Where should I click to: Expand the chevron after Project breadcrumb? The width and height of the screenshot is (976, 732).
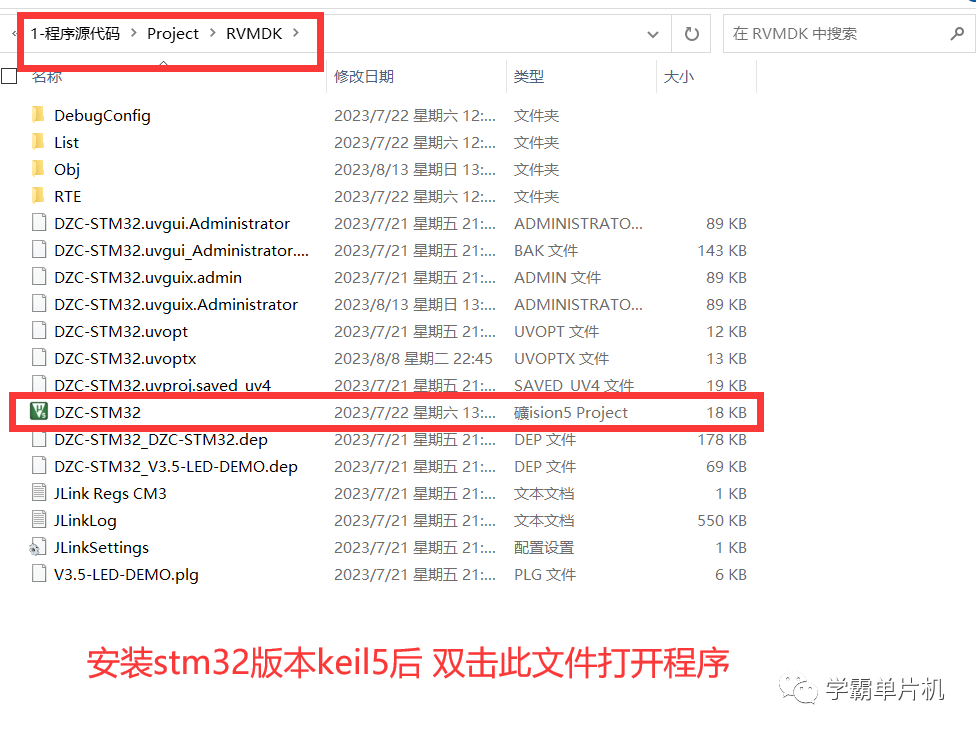click(x=213, y=32)
